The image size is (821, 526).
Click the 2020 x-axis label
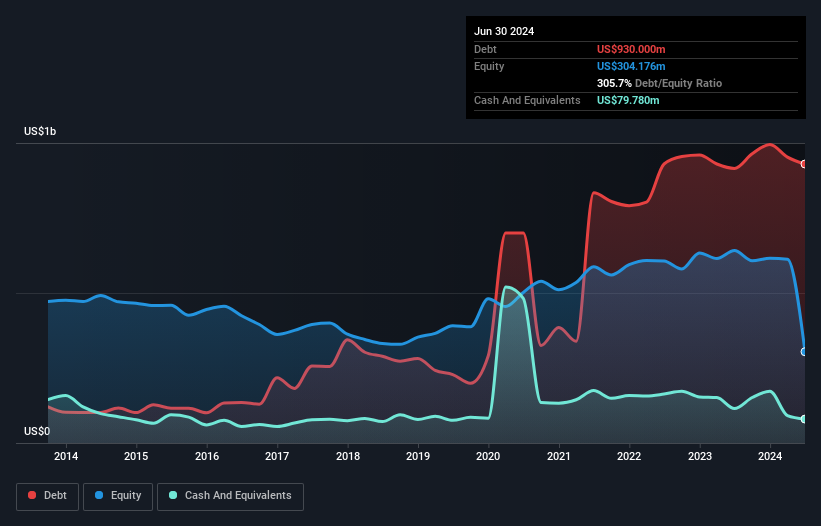tap(488, 456)
